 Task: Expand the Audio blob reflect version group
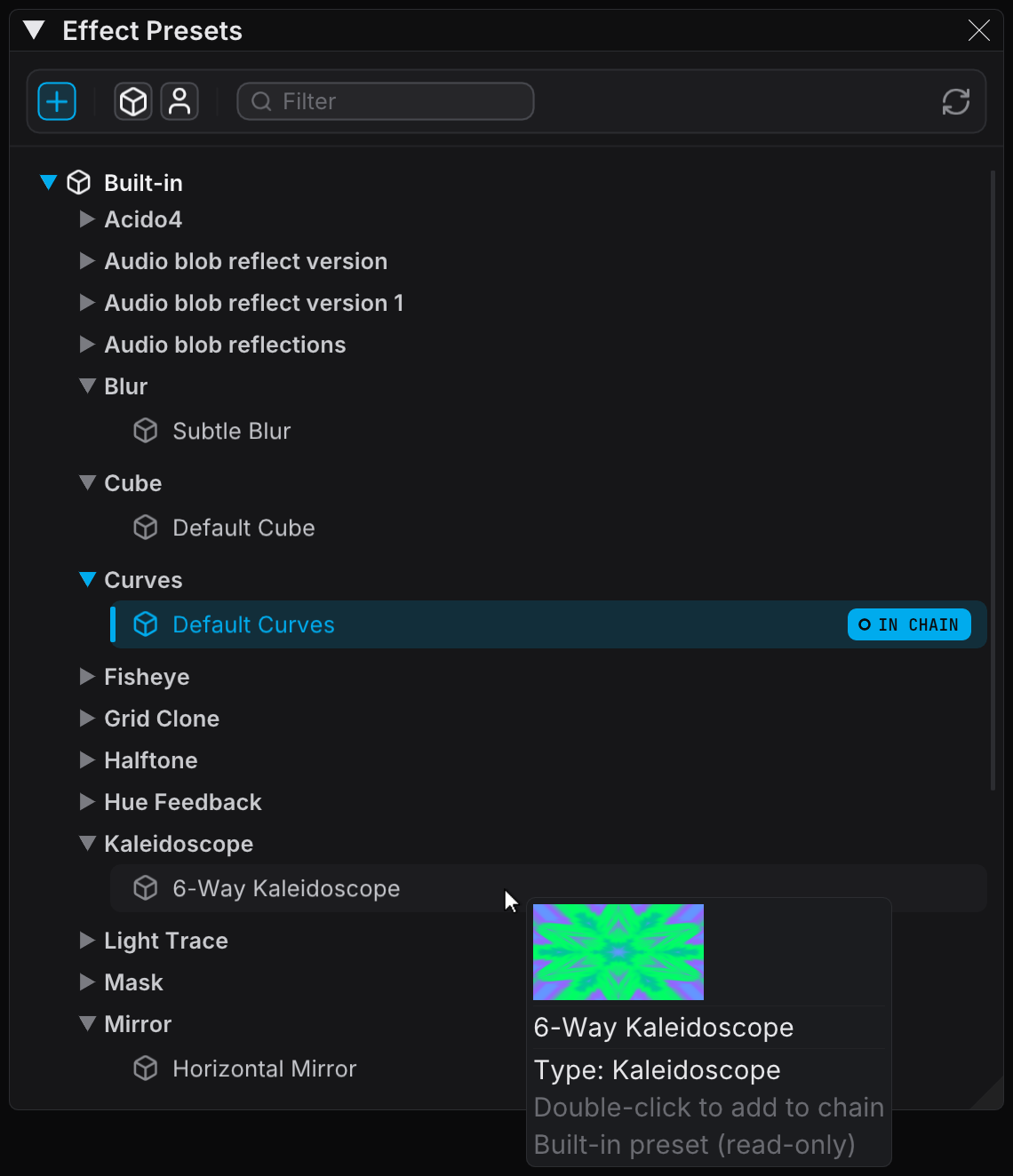coord(87,260)
